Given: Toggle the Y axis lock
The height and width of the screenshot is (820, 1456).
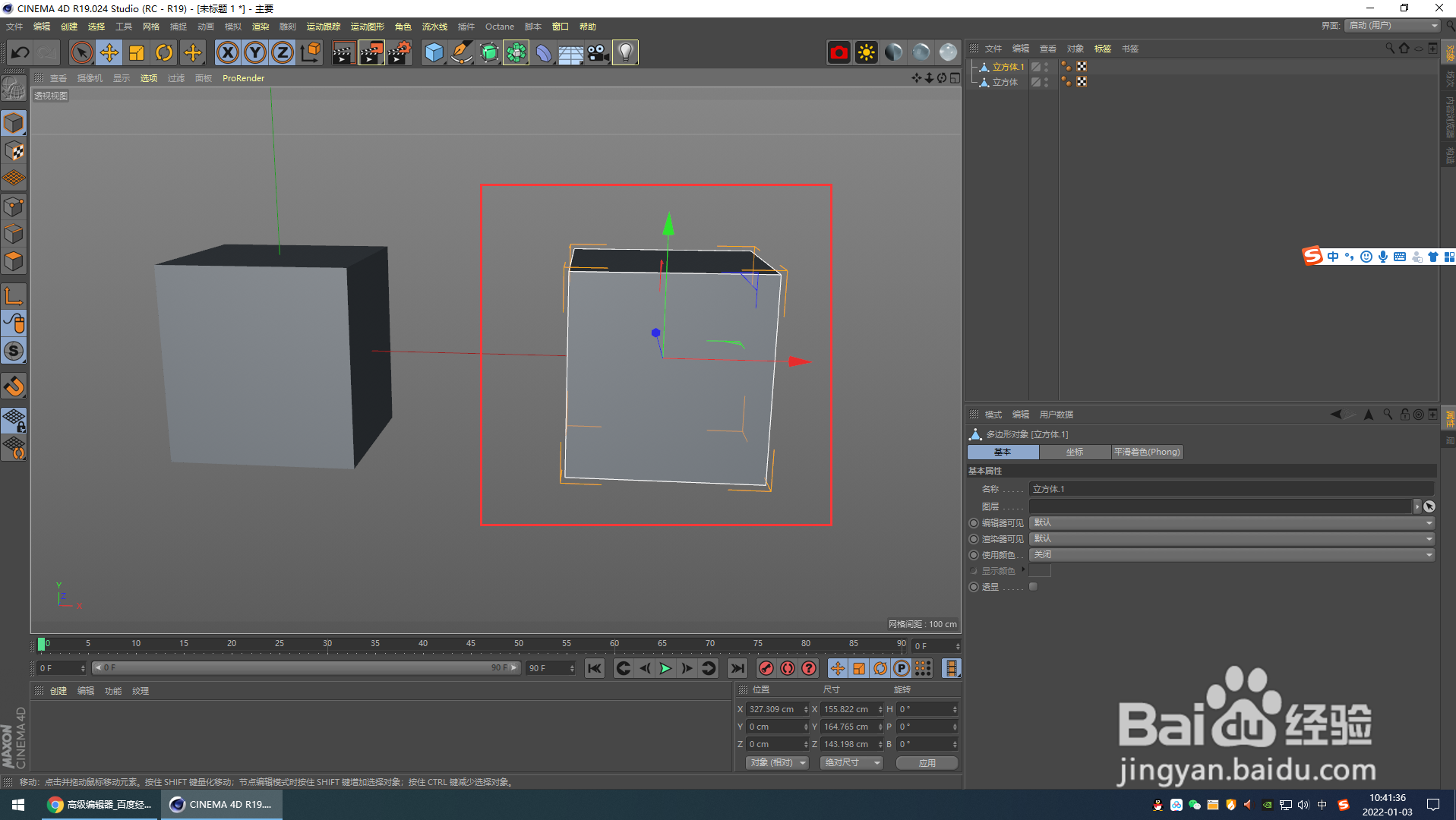Looking at the screenshot, I should [x=255, y=52].
